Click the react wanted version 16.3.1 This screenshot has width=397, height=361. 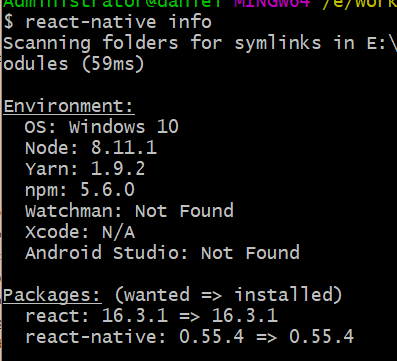pos(135,316)
